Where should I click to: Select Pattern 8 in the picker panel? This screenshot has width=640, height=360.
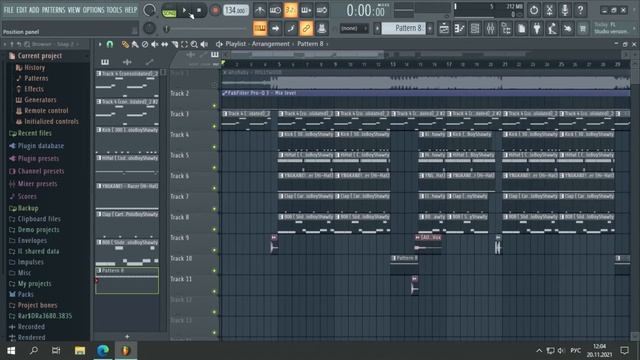pos(127,280)
